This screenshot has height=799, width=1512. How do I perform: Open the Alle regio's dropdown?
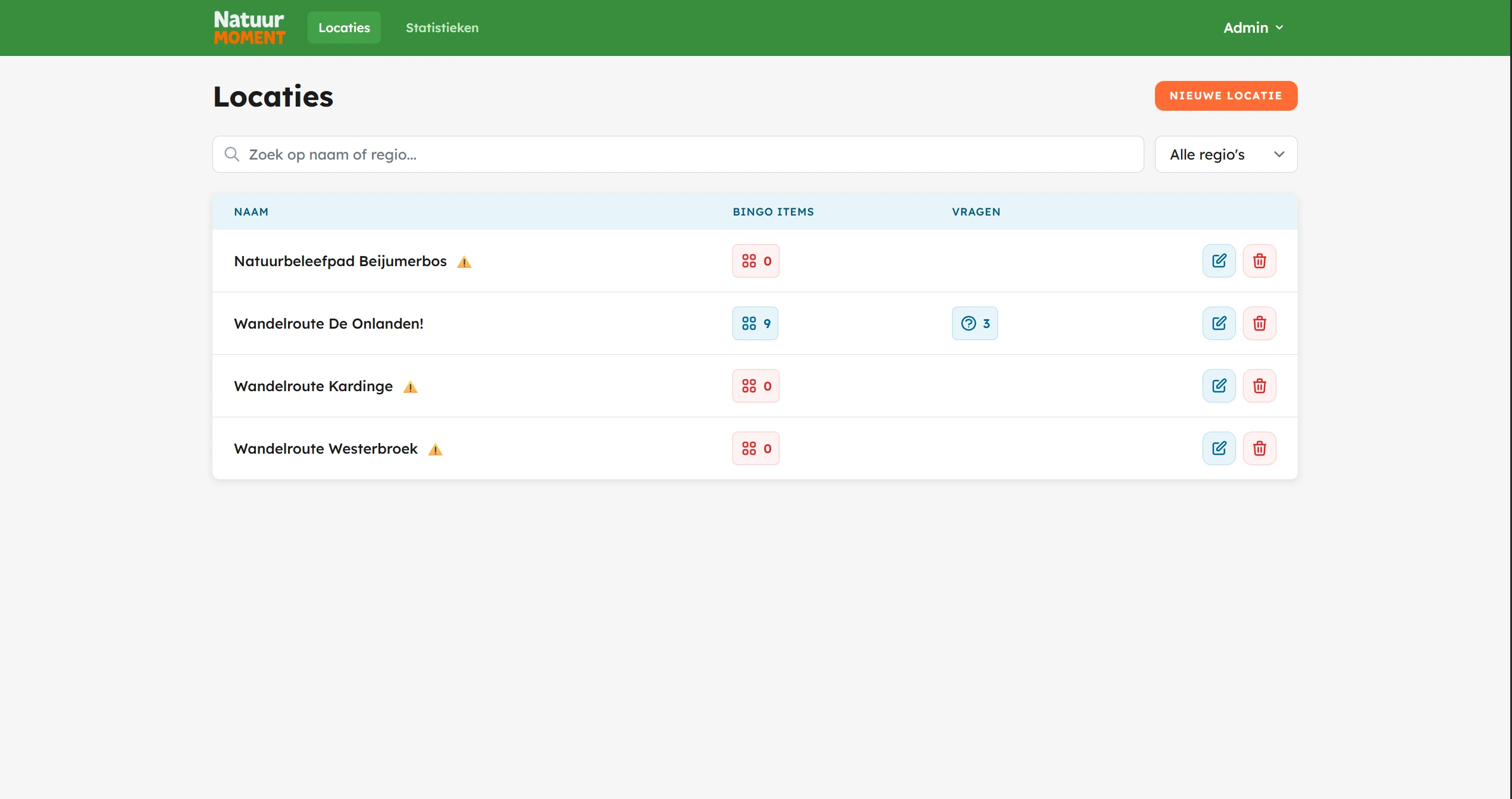click(x=1225, y=154)
